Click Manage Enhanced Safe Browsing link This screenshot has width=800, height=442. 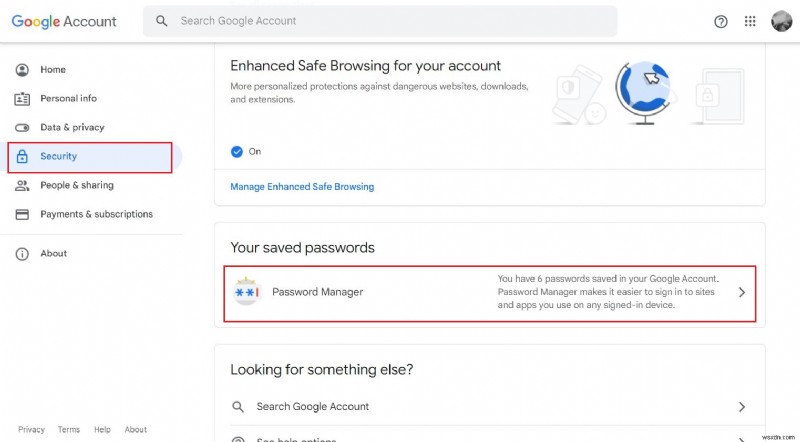coord(302,187)
